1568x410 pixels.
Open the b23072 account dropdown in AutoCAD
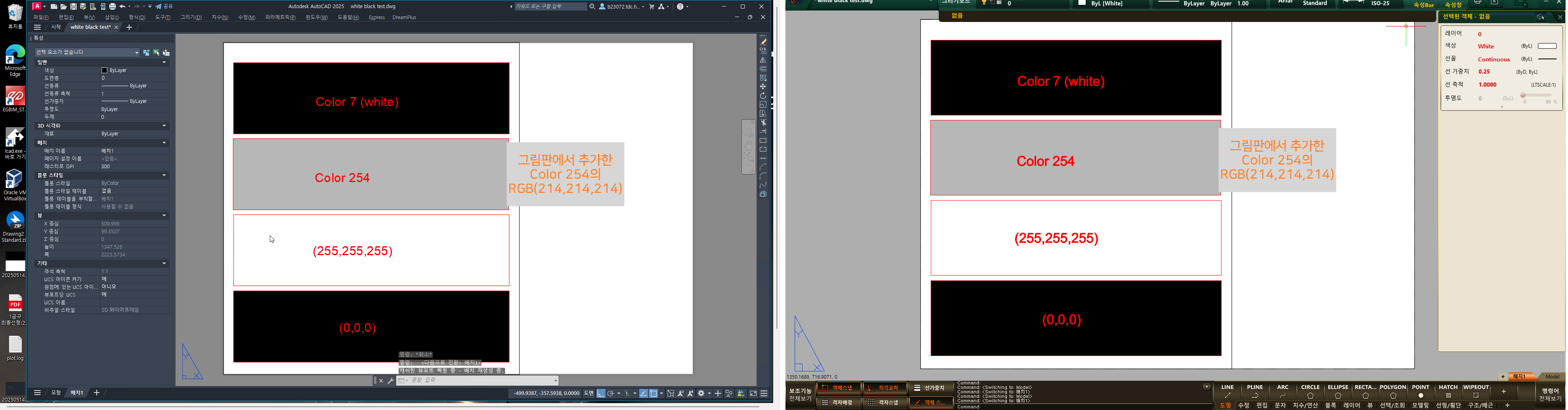tap(622, 7)
